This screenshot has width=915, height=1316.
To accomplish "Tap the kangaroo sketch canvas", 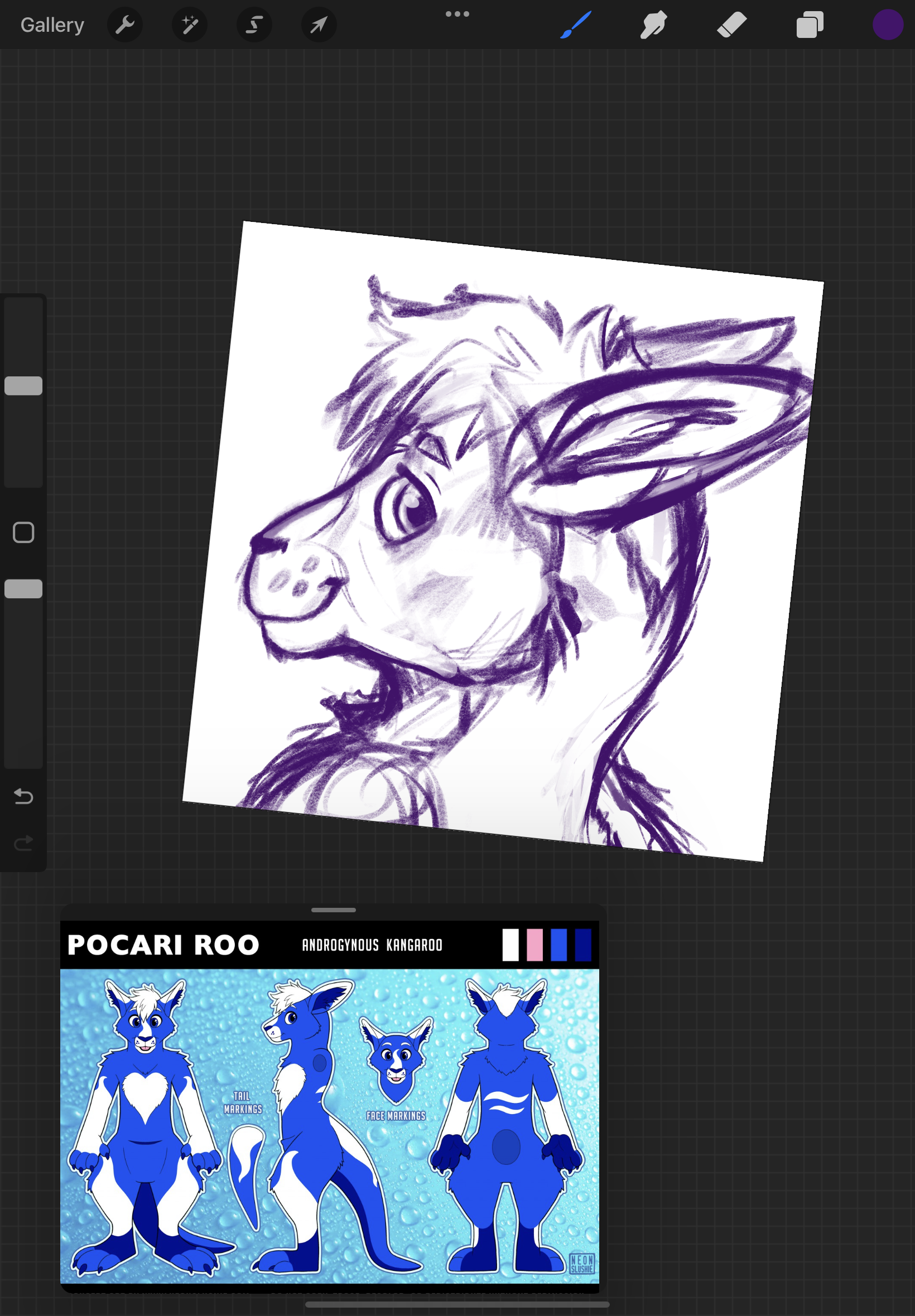I will click(503, 541).
